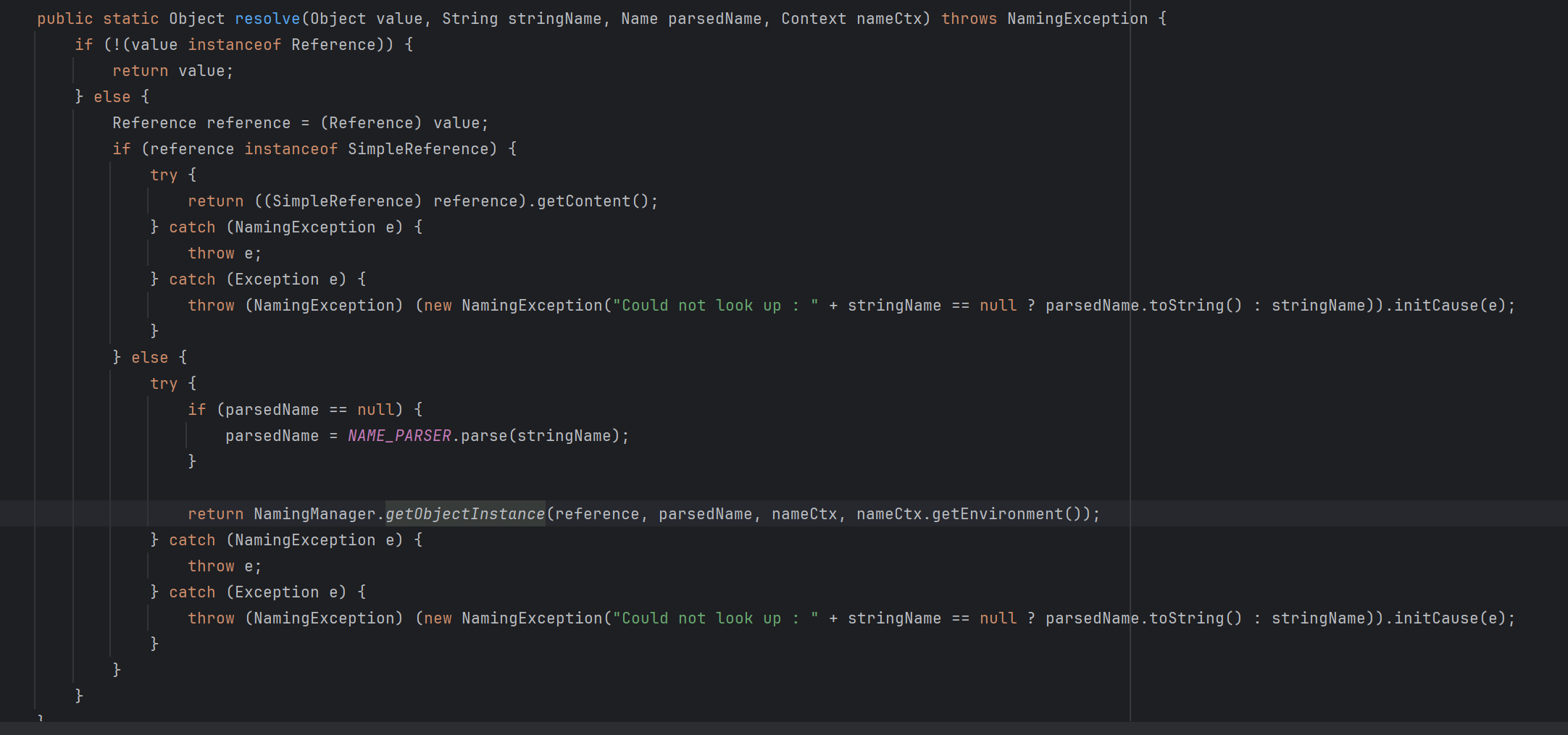Image resolution: width=1568 pixels, height=735 pixels.
Task: Click the try keyword above getContent return
Action: click(x=164, y=175)
